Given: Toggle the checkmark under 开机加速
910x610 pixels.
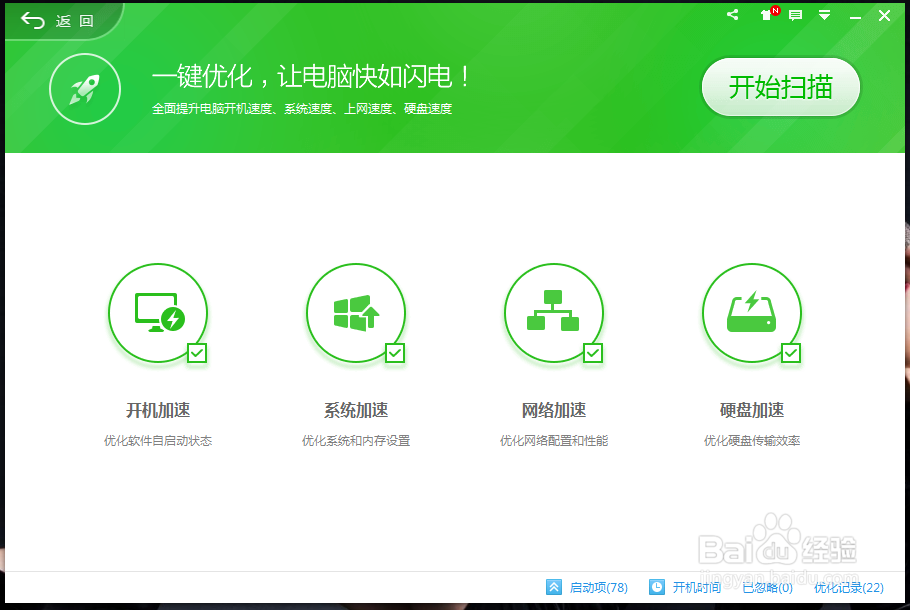Looking at the screenshot, I should [196, 353].
